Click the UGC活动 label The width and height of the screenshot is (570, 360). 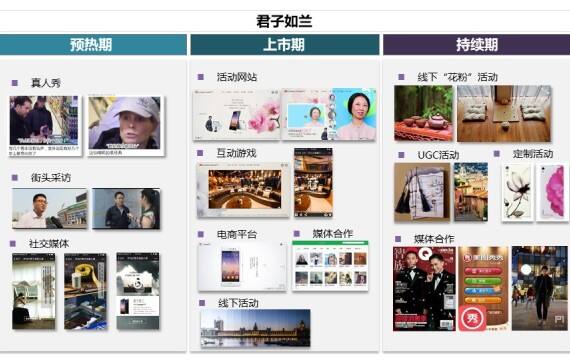click(x=438, y=155)
